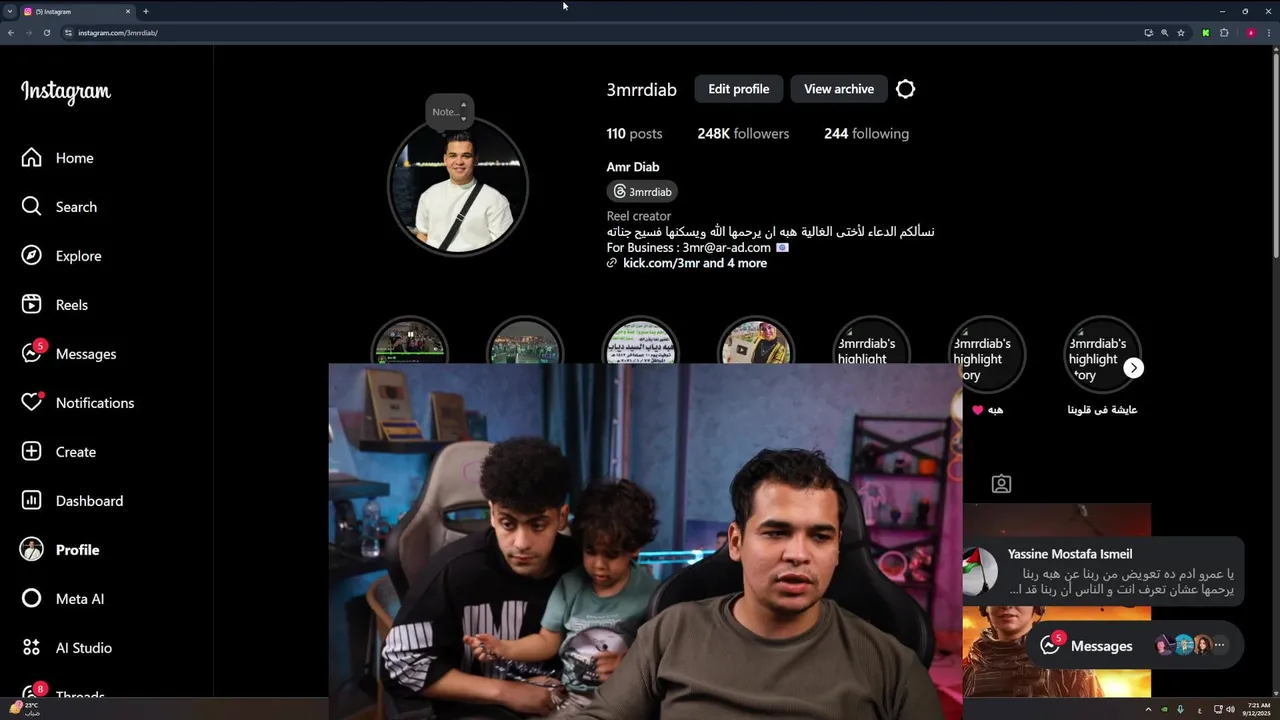This screenshot has width=1280, height=720.
Task: Go back in browser
Action: (x=11, y=33)
